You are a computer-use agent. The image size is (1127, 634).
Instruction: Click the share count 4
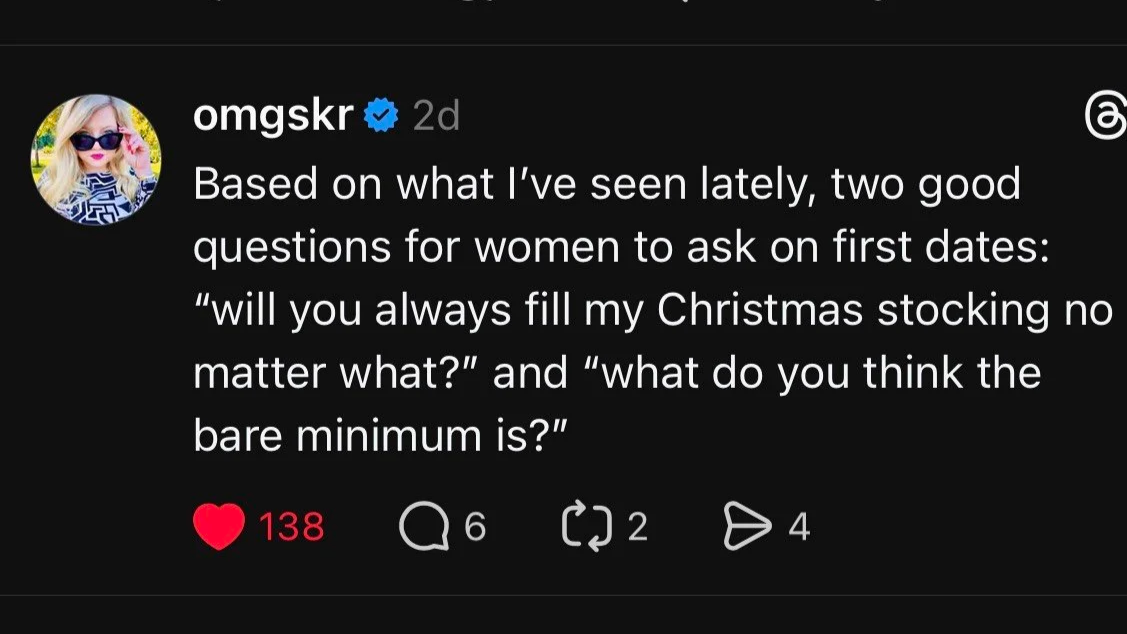point(798,526)
